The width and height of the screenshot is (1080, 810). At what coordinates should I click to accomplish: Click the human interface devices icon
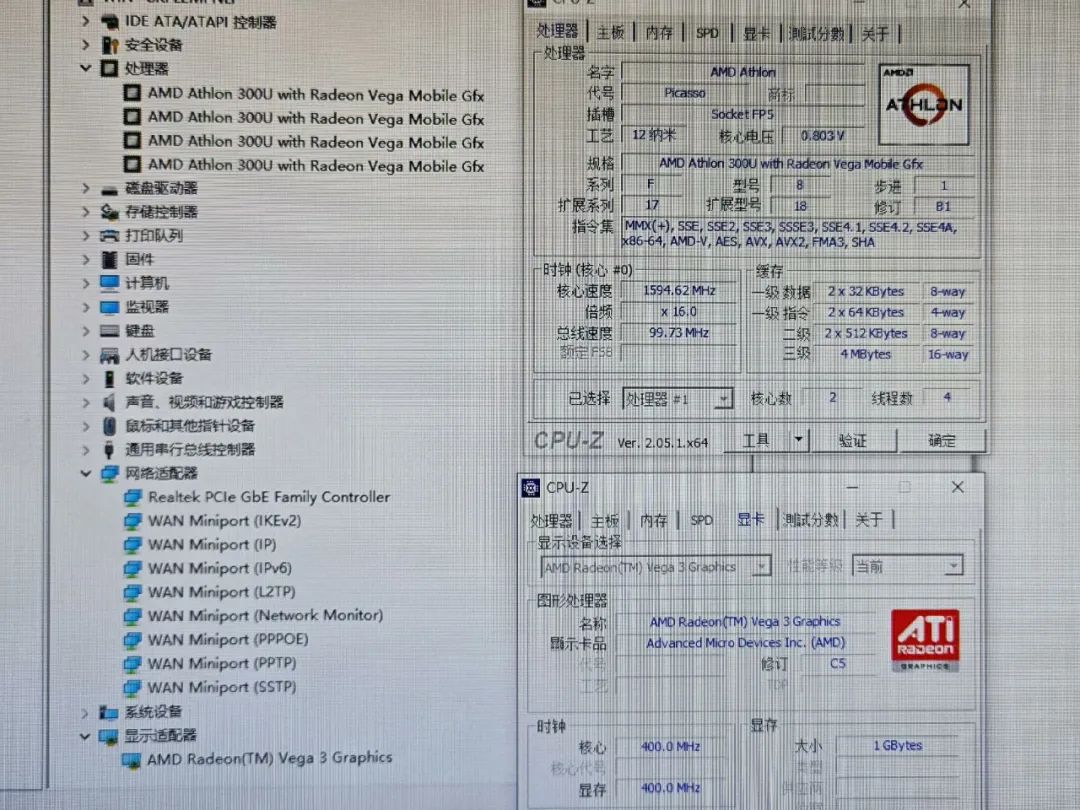pyautogui.click(x=110, y=355)
